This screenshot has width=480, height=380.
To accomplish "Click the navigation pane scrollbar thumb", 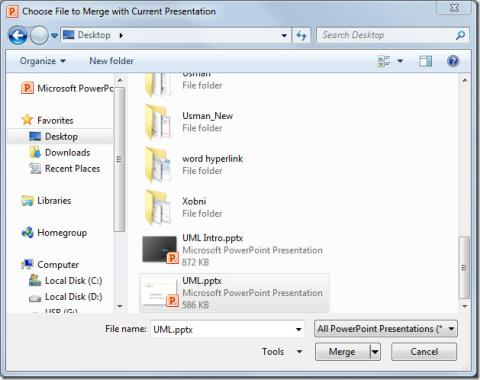I will (120, 159).
